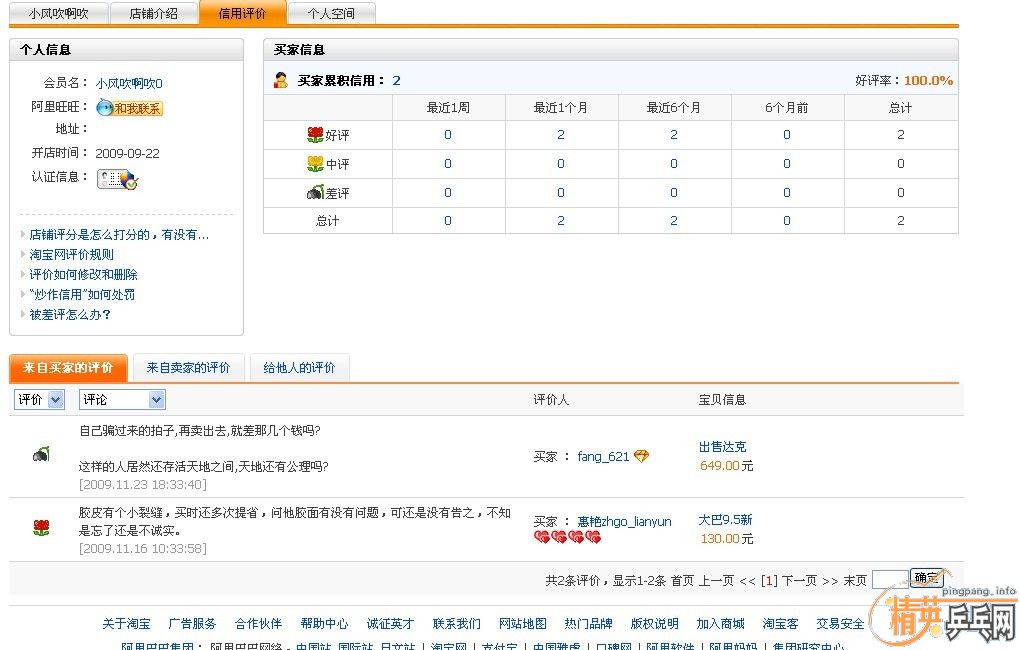The height and width of the screenshot is (650, 1020).
Task: Click the Aliwangwang contact me icon
Action: 129,108
